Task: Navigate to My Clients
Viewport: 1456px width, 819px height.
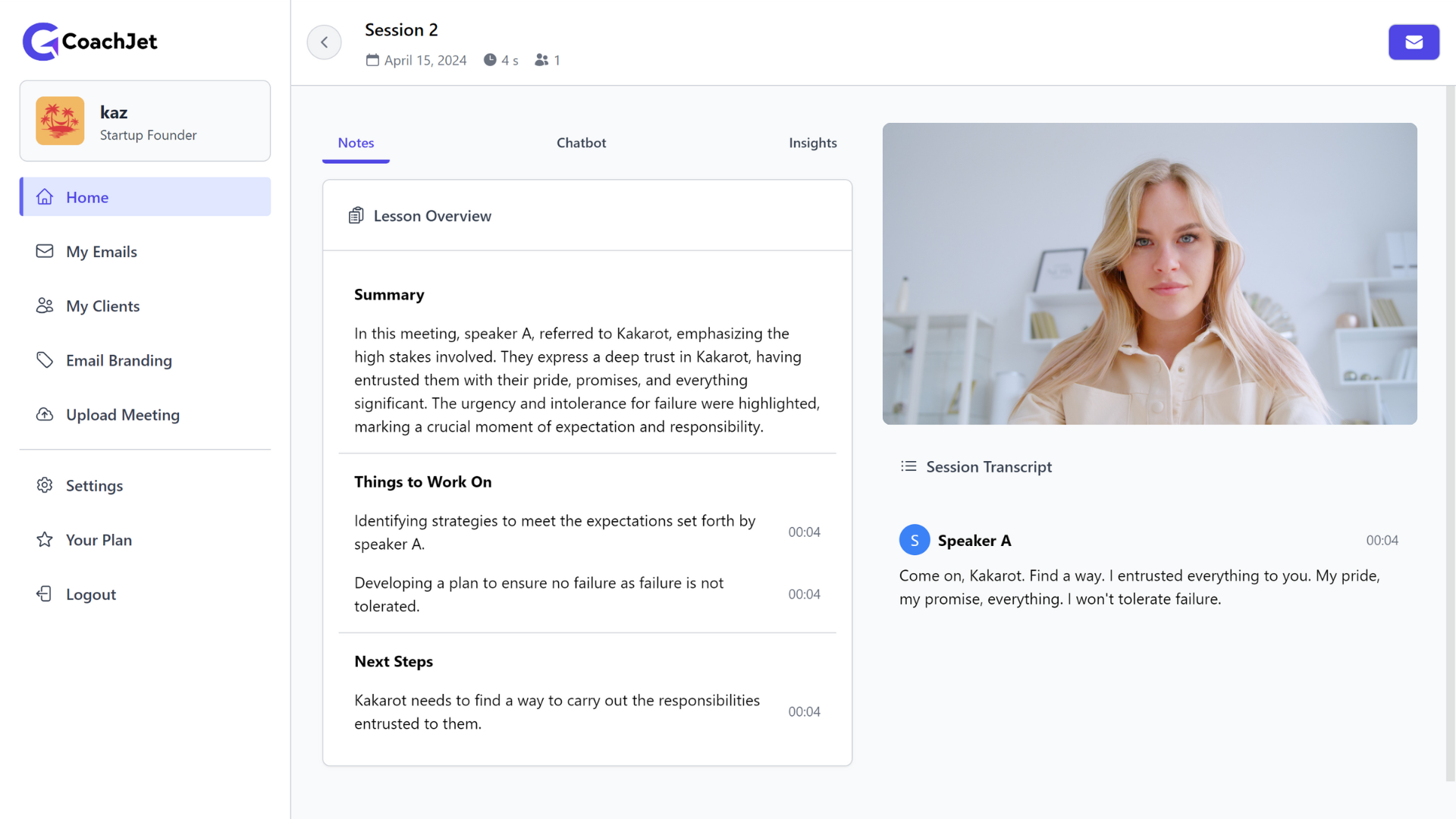Action: click(x=103, y=305)
